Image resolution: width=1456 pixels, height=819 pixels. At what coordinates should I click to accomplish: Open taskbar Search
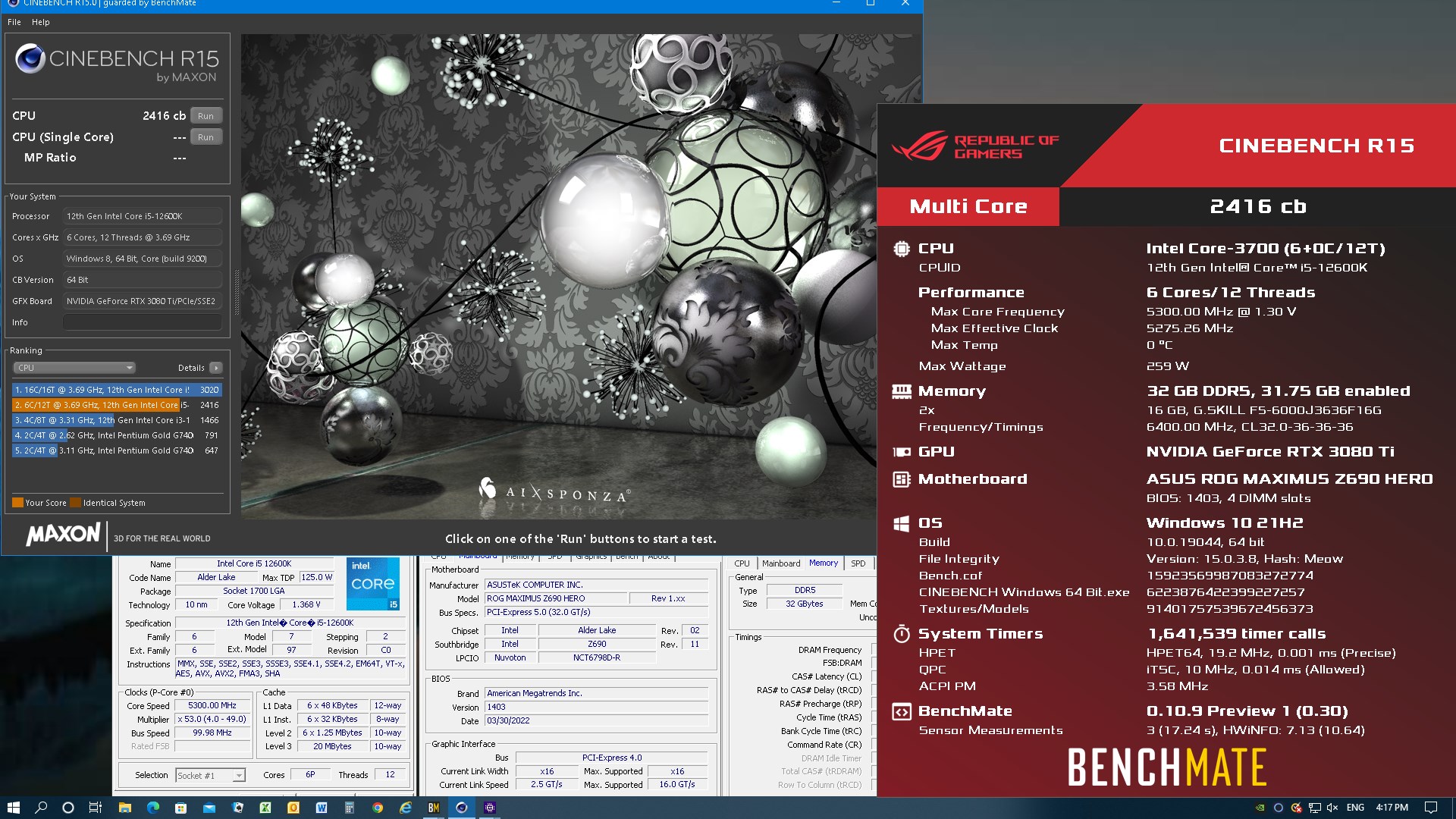(x=41, y=808)
